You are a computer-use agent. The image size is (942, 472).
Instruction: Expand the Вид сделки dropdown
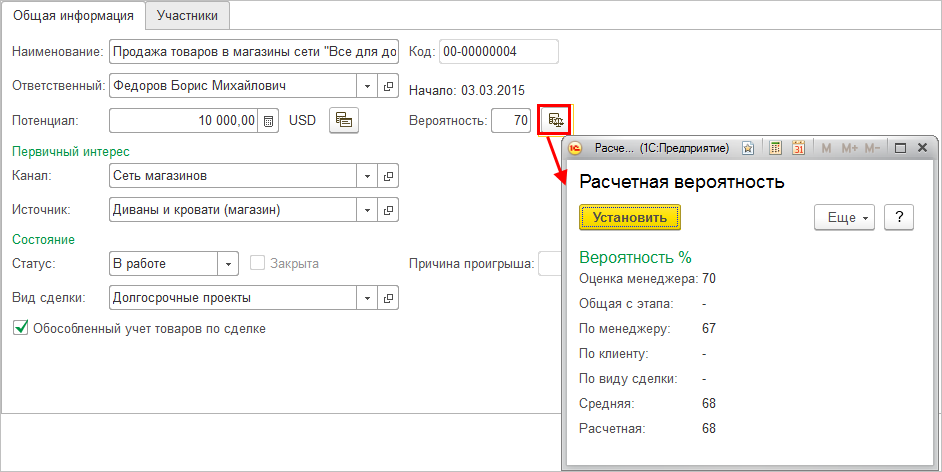tap(368, 298)
